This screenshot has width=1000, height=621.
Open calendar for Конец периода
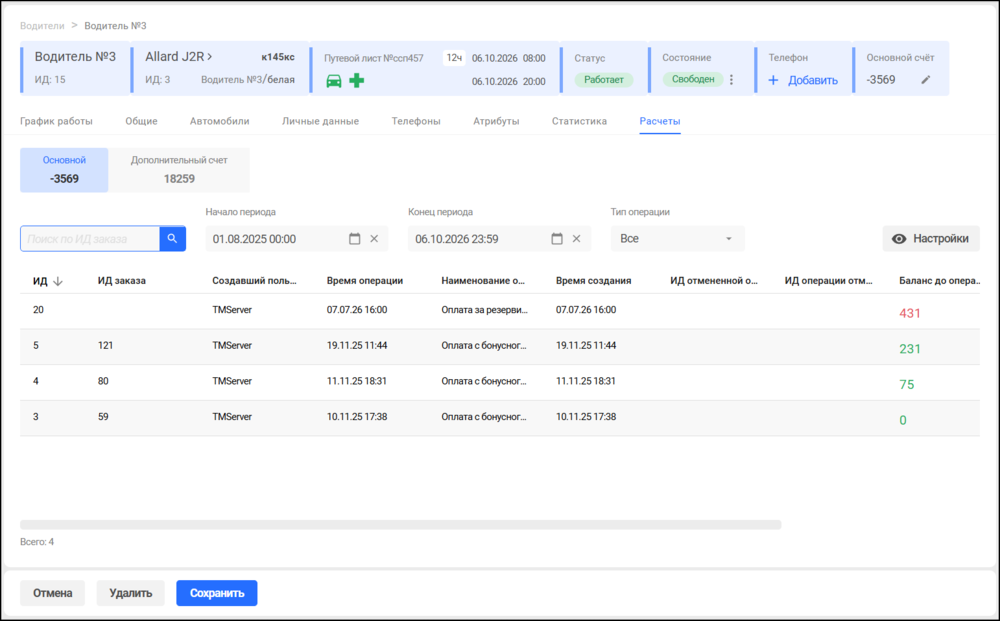click(x=557, y=238)
